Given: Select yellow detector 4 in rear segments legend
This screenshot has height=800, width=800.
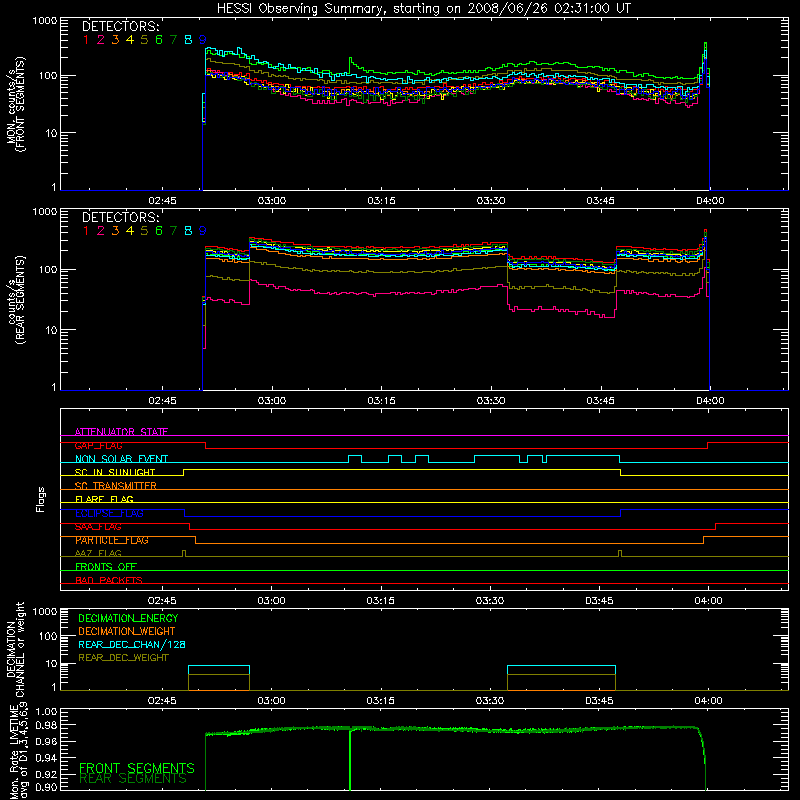Looking at the screenshot, I should (130, 231).
